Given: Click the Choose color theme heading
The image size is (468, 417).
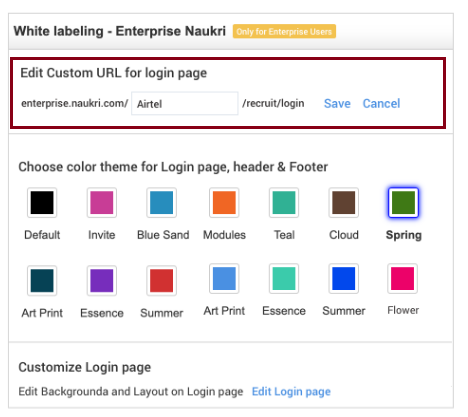Looking at the screenshot, I should [x=173, y=167].
